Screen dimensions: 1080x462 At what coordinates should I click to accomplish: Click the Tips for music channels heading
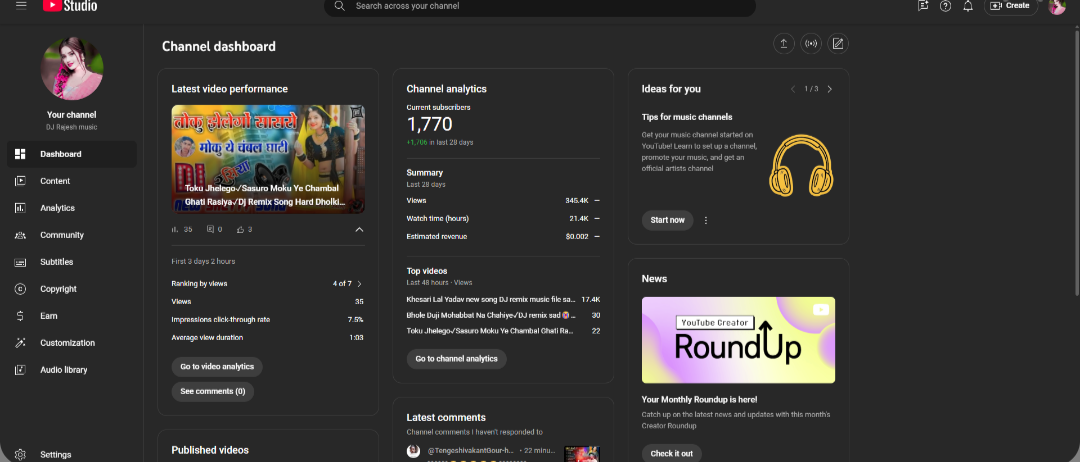click(x=687, y=117)
